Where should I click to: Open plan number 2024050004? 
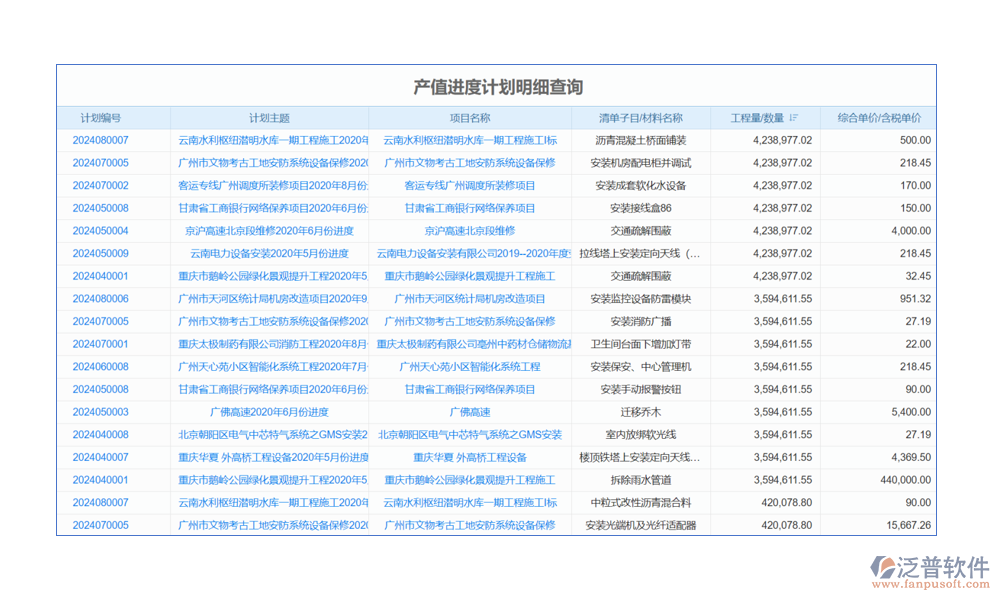coord(101,231)
